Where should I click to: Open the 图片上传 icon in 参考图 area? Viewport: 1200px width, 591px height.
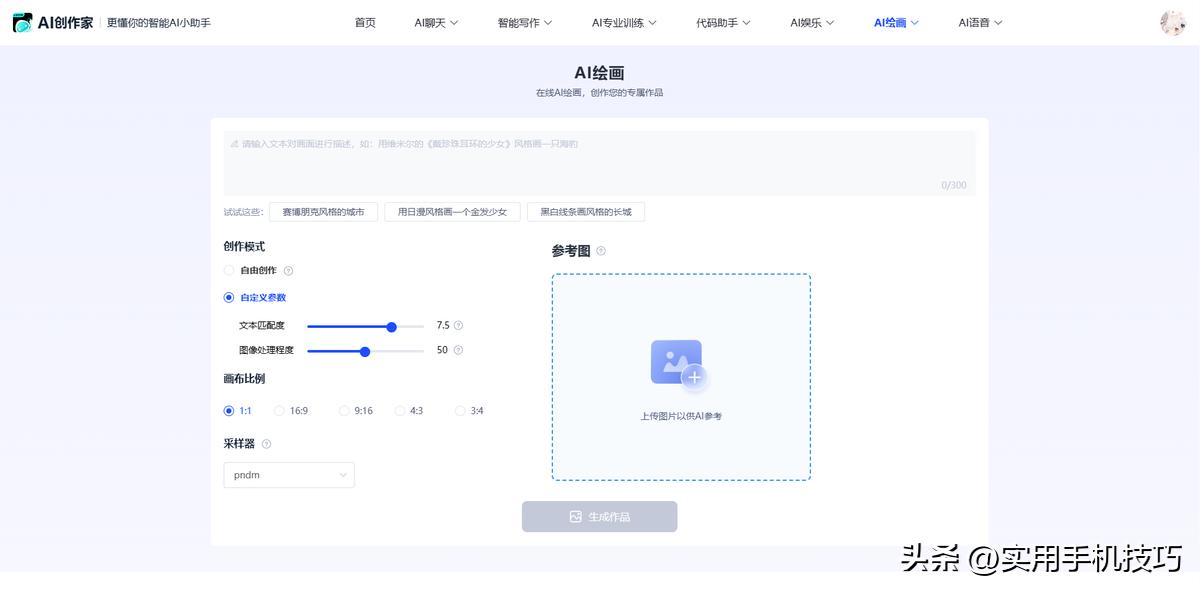[x=676, y=358]
